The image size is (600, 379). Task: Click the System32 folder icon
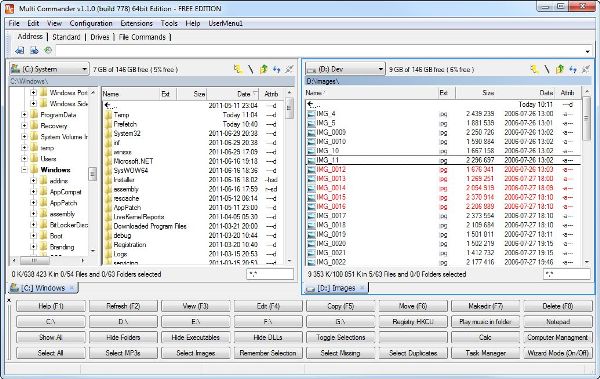(x=108, y=134)
